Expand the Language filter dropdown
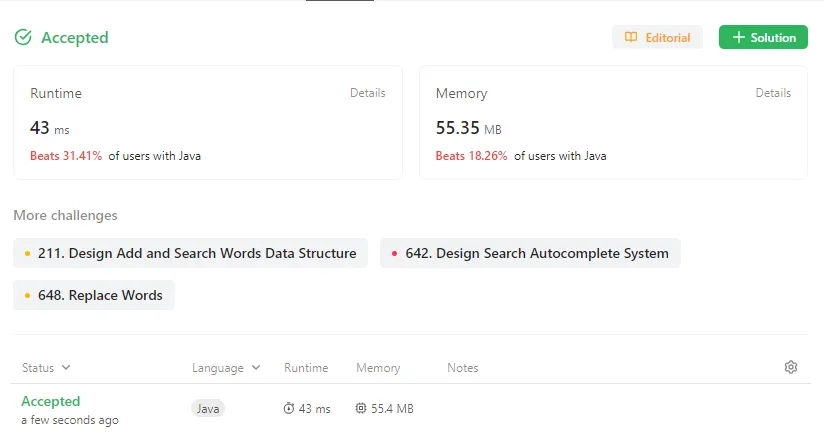Image resolution: width=824 pixels, height=444 pixels. coord(256,368)
